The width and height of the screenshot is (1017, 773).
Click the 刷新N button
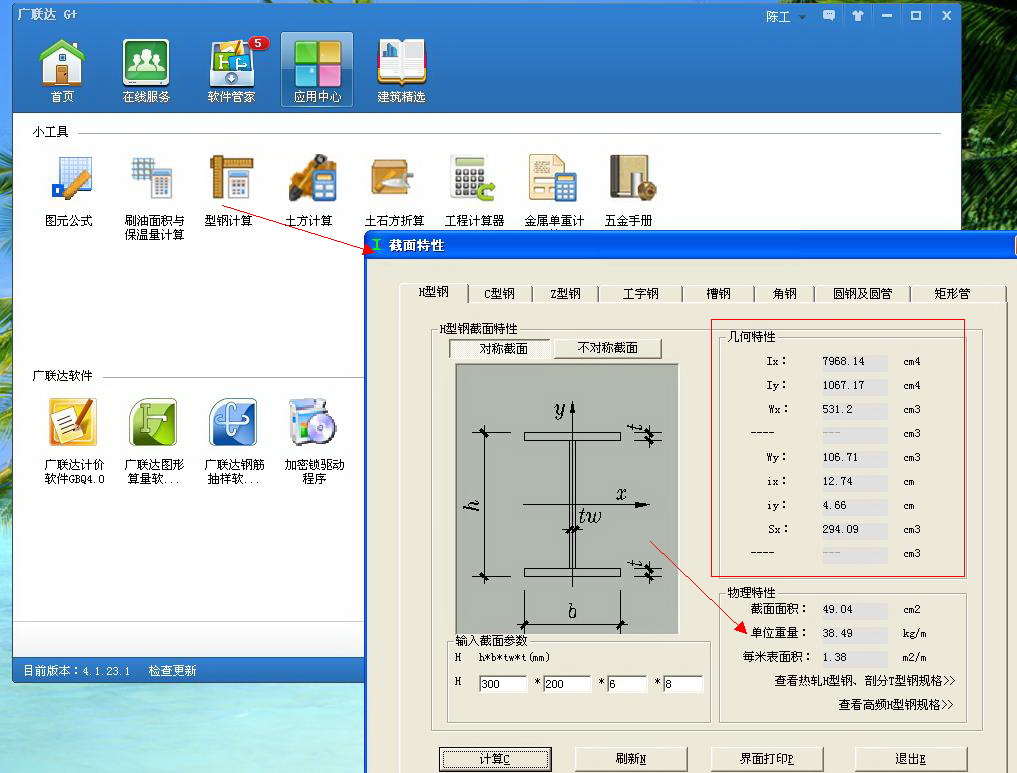630,759
